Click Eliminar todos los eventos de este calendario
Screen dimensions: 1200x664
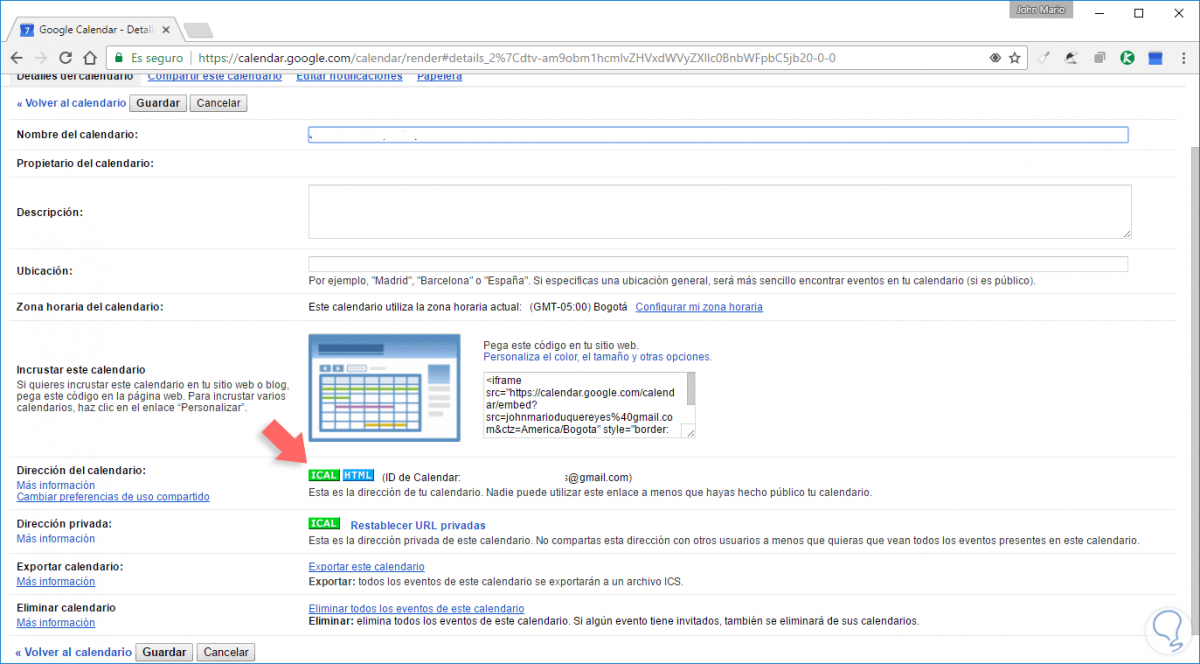click(x=416, y=609)
